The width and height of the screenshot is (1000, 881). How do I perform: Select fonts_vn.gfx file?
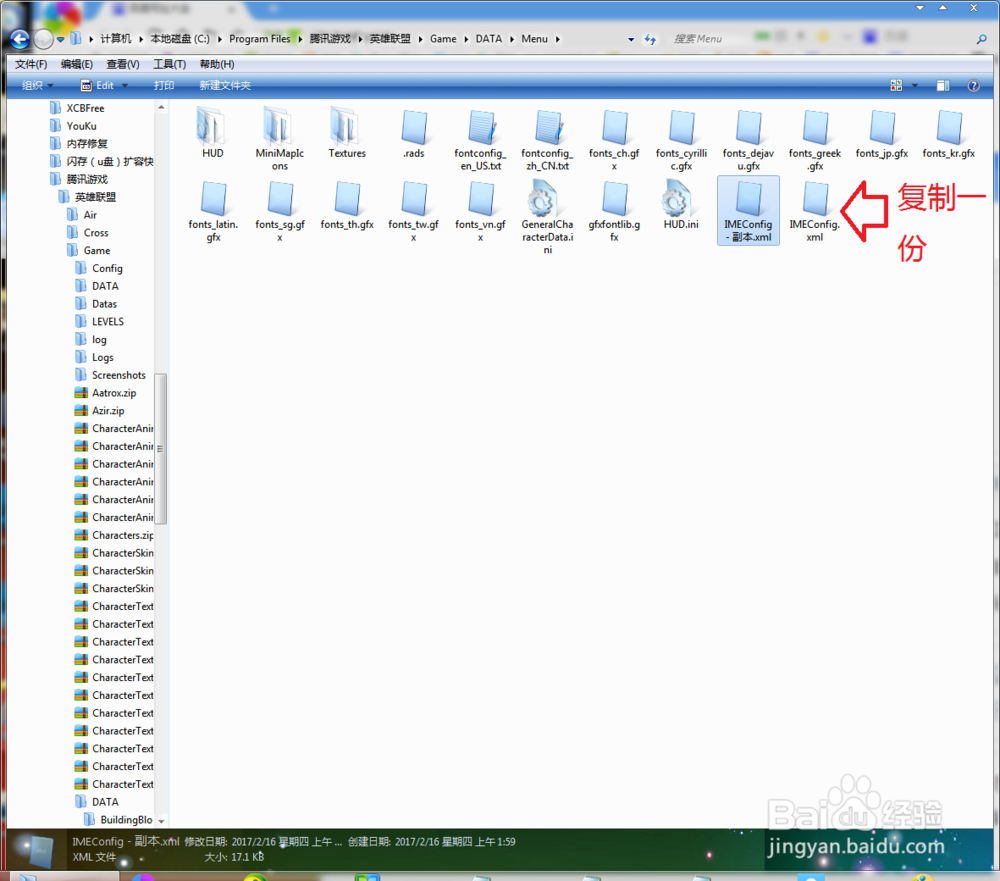tap(480, 211)
